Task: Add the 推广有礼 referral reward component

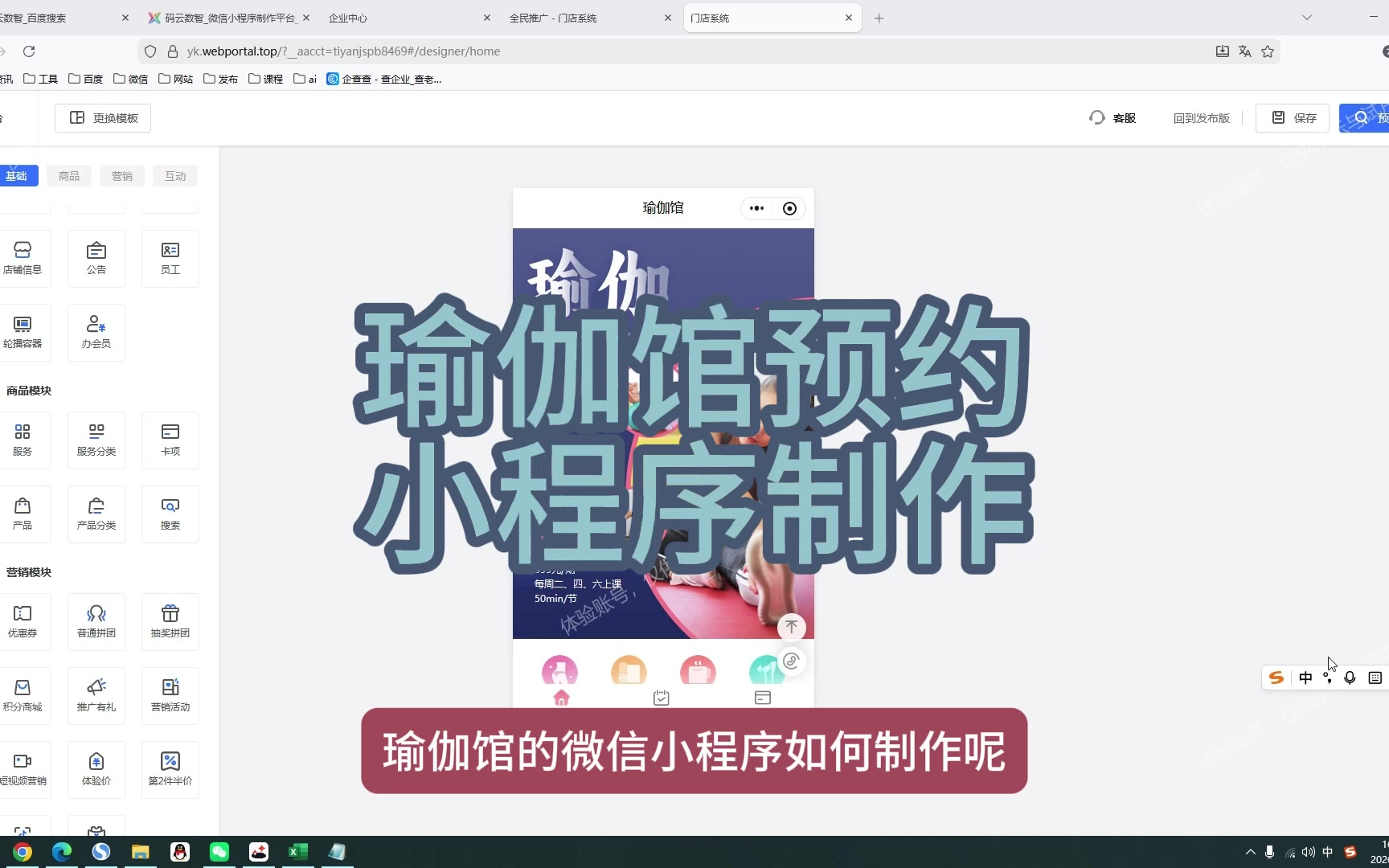Action: [x=96, y=695]
